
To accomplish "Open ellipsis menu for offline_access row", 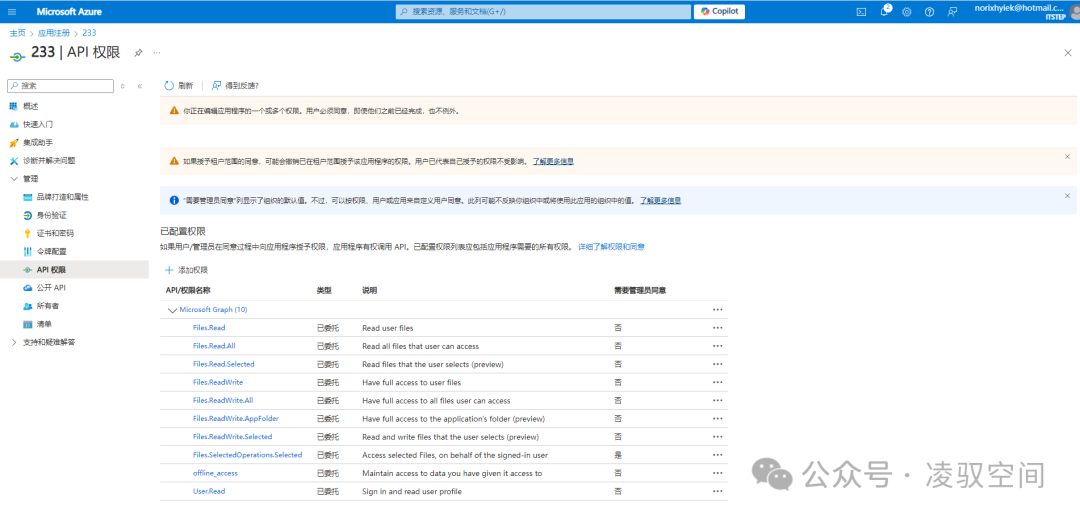I will point(718,473).
